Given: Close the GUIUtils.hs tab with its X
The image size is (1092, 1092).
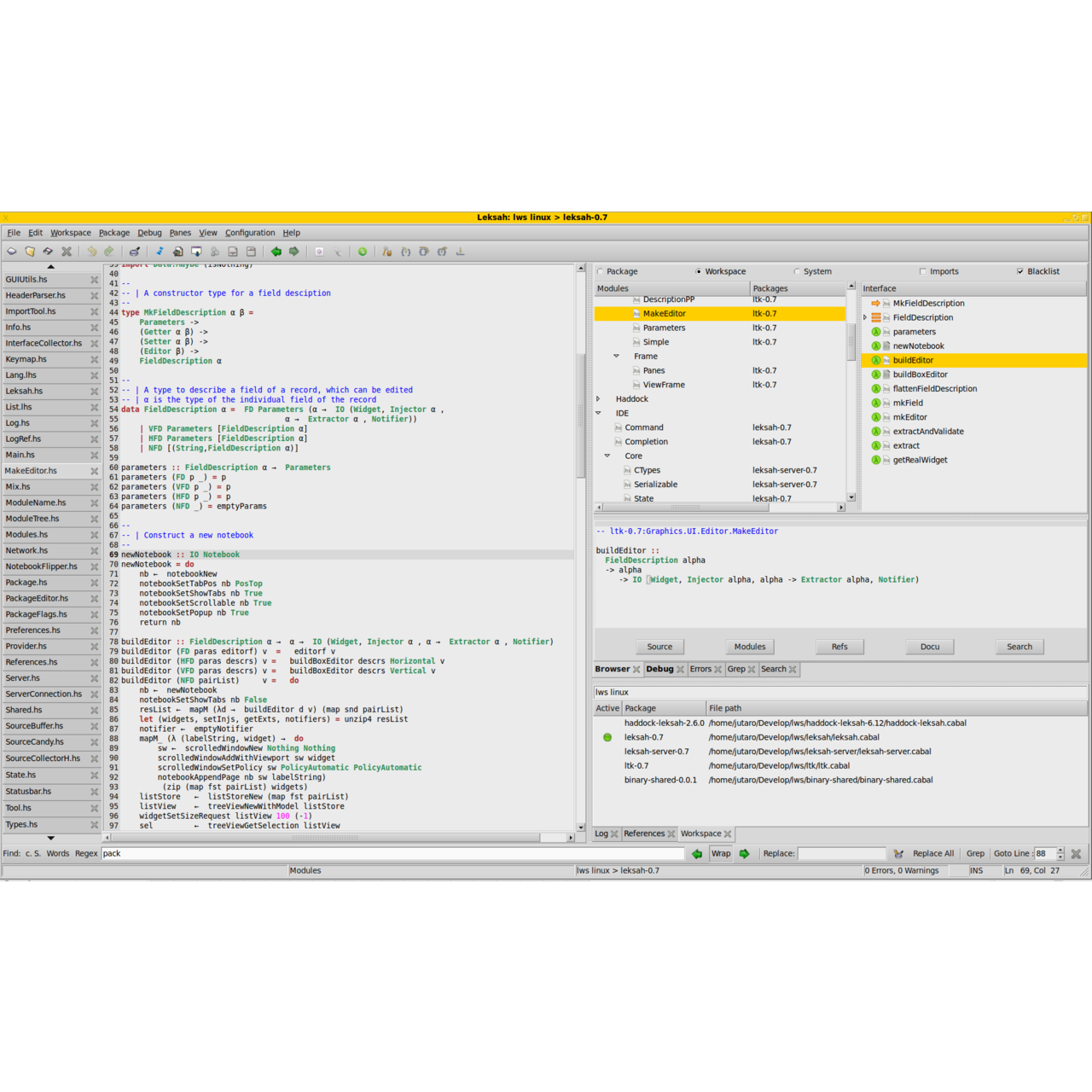Looking at the screenshot, I should point(95,280).
